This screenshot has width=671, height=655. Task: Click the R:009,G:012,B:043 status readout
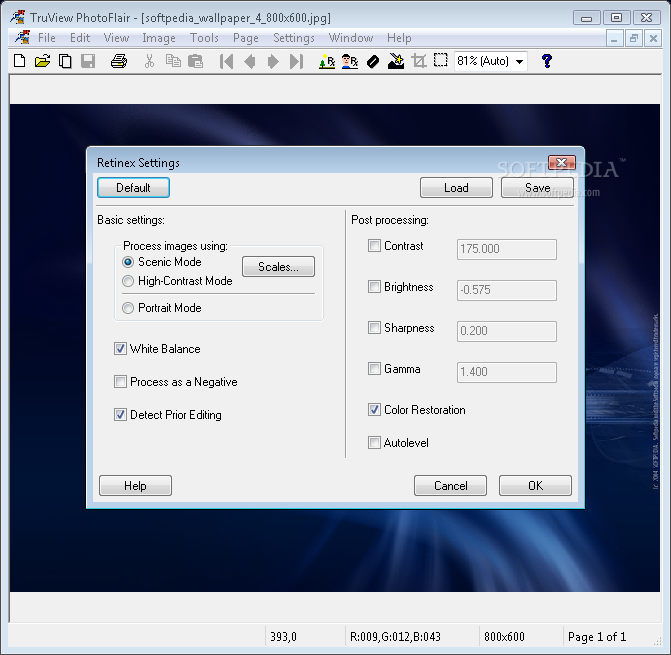[x=395, y=637]
